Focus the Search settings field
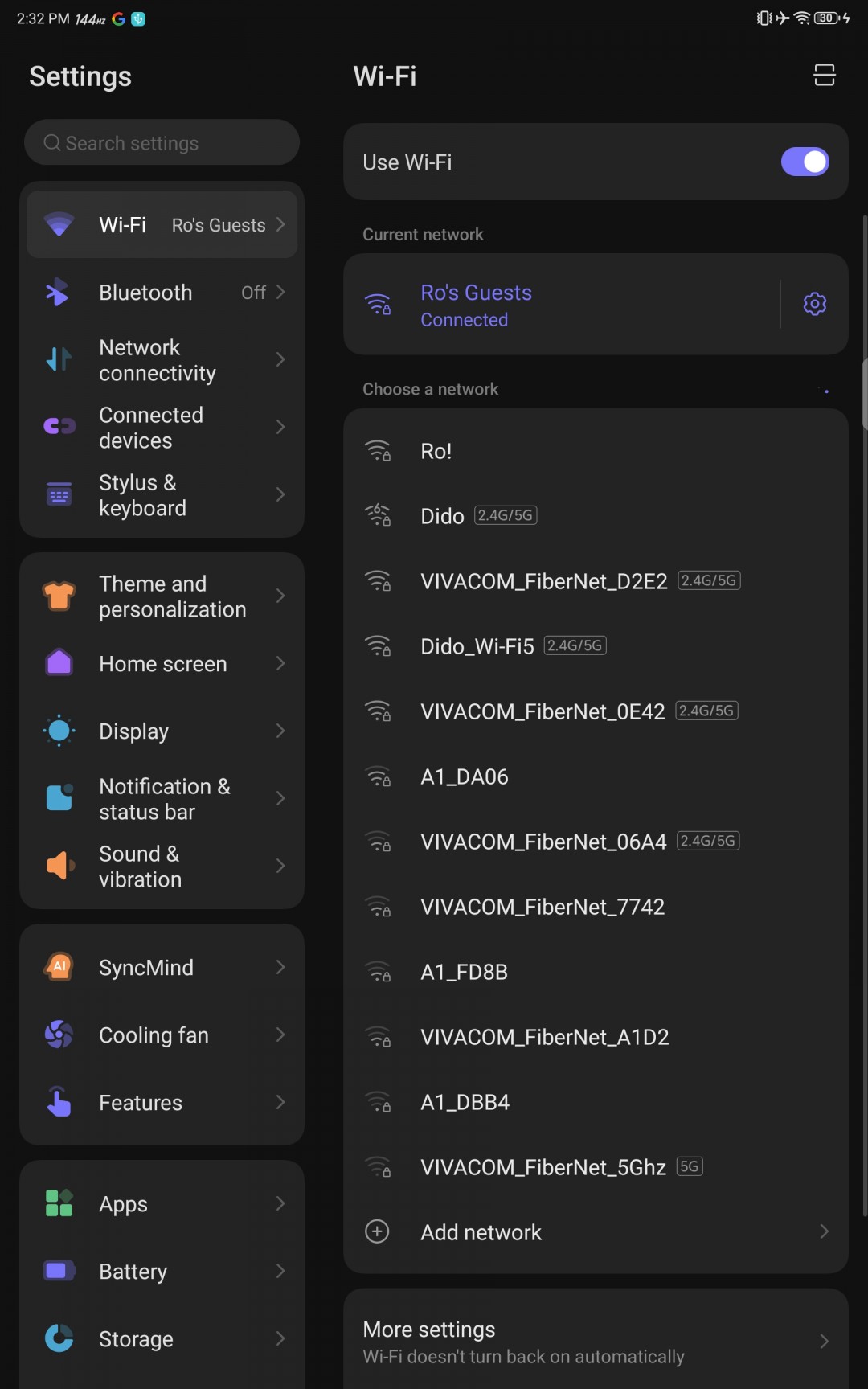 click(x=162, y=143)
